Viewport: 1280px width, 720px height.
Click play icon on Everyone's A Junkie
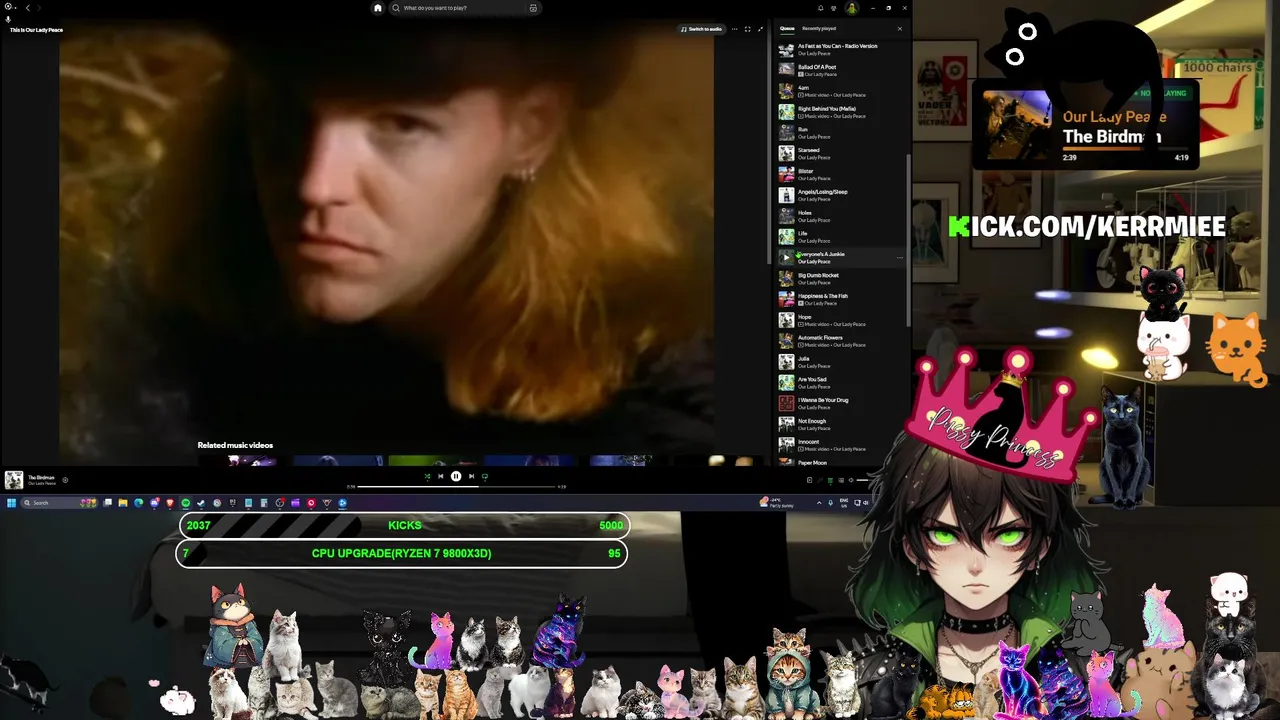click(x=786, y=258)
